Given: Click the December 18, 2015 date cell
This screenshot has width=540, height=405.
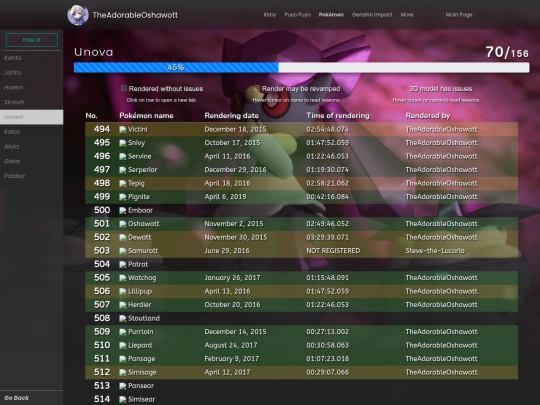Looking at the screenshot, I should coord(235,129).
